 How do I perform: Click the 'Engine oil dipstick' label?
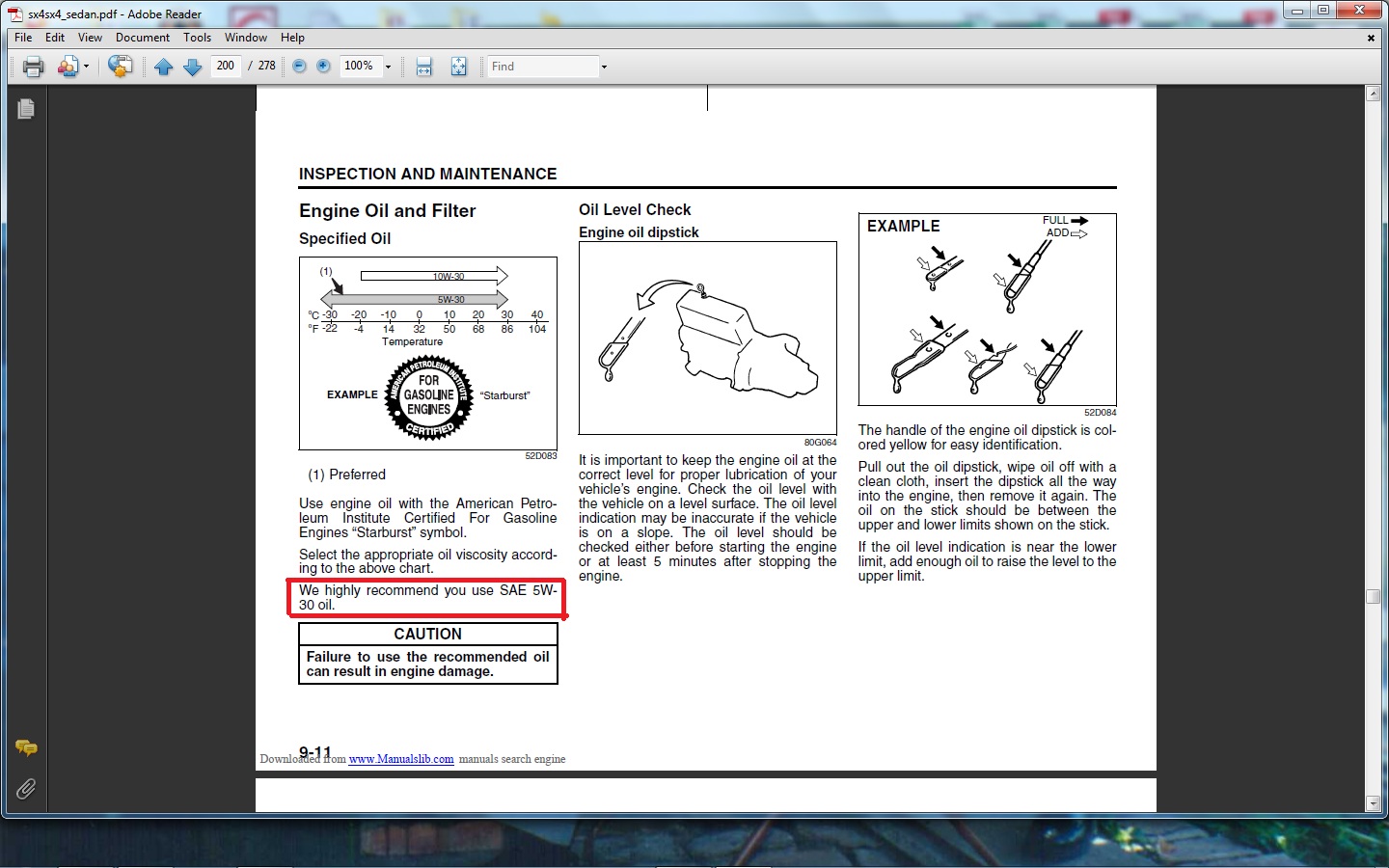[x=639, y=232]
